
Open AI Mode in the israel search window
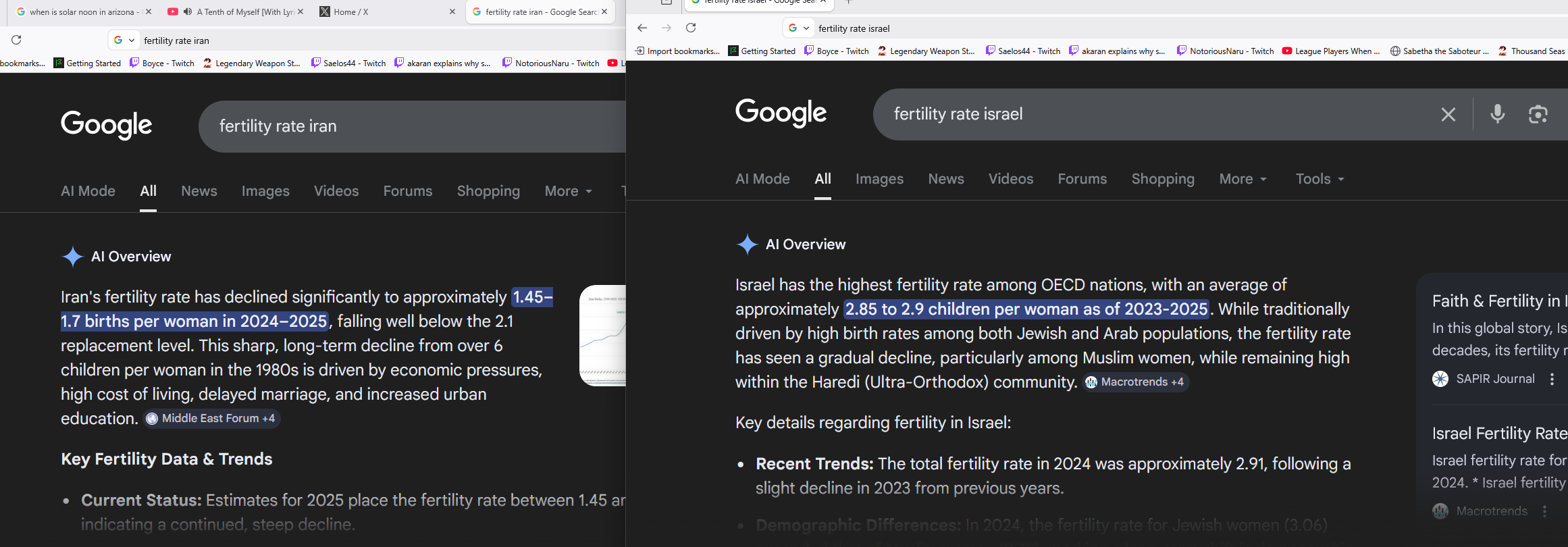[x=762, y=179]
